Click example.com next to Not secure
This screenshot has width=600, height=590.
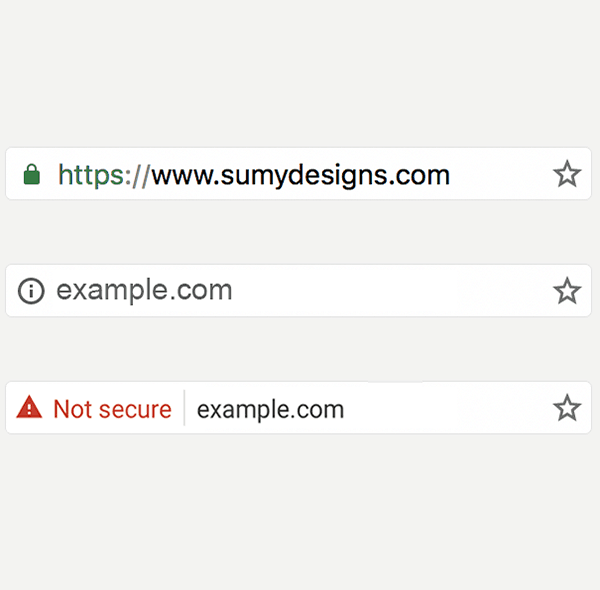click(271, 410)
